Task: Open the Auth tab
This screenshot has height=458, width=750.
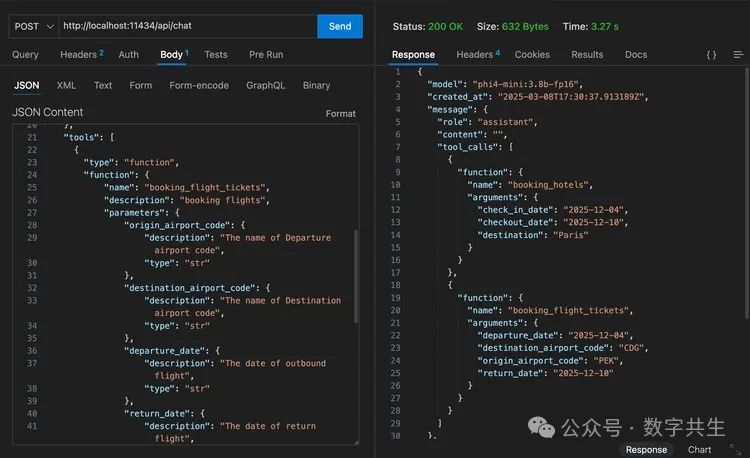Action: tap(128, 55)
